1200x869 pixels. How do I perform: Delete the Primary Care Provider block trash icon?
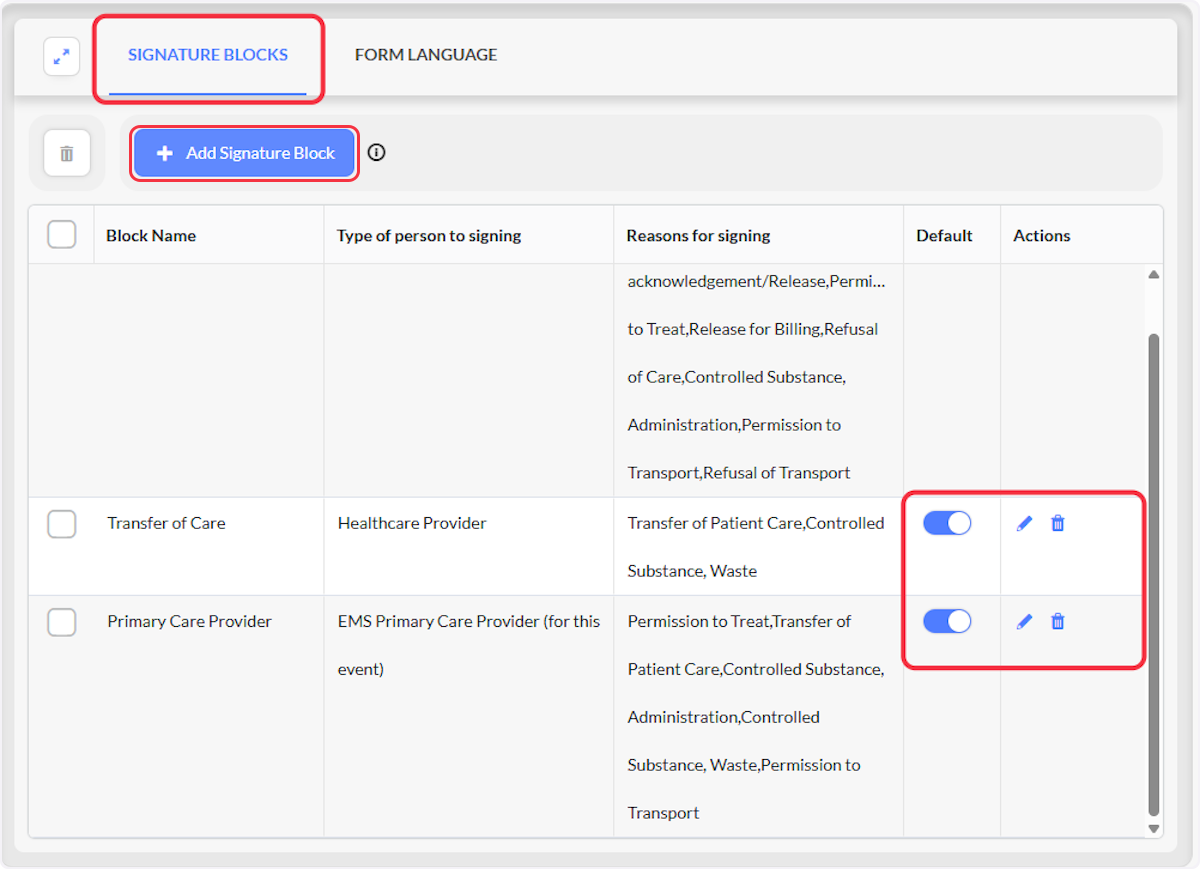coord(1058,621)
